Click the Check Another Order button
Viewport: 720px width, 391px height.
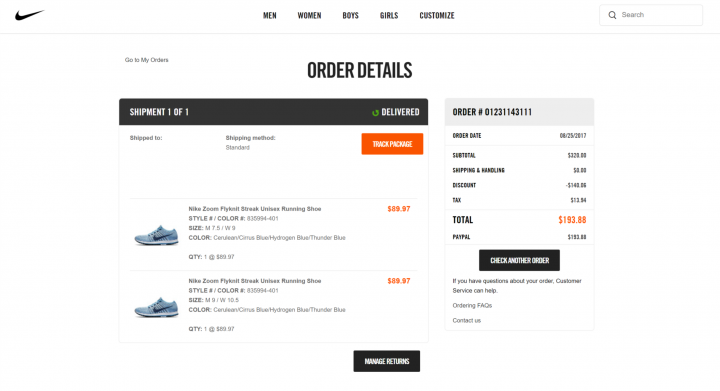(519, 260)
